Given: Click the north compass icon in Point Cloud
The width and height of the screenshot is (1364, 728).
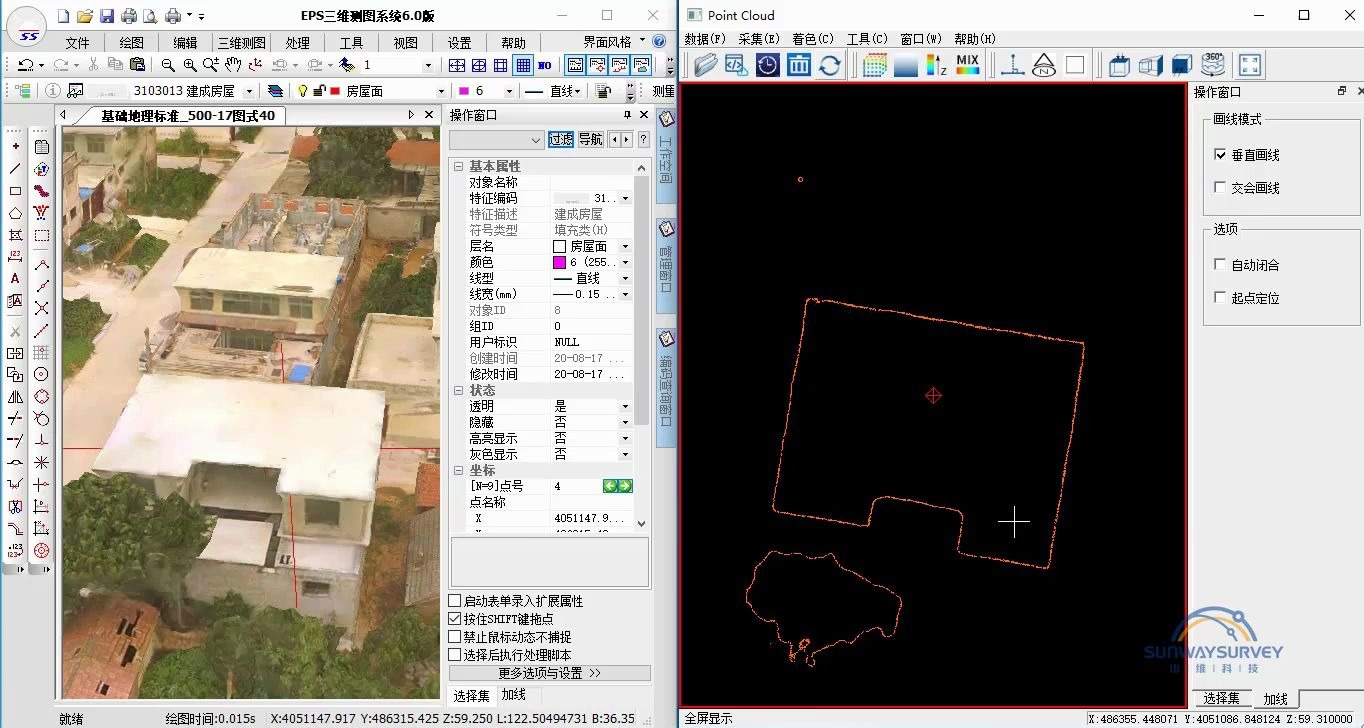Looking at the screenshot, I should click(1044, 65).
